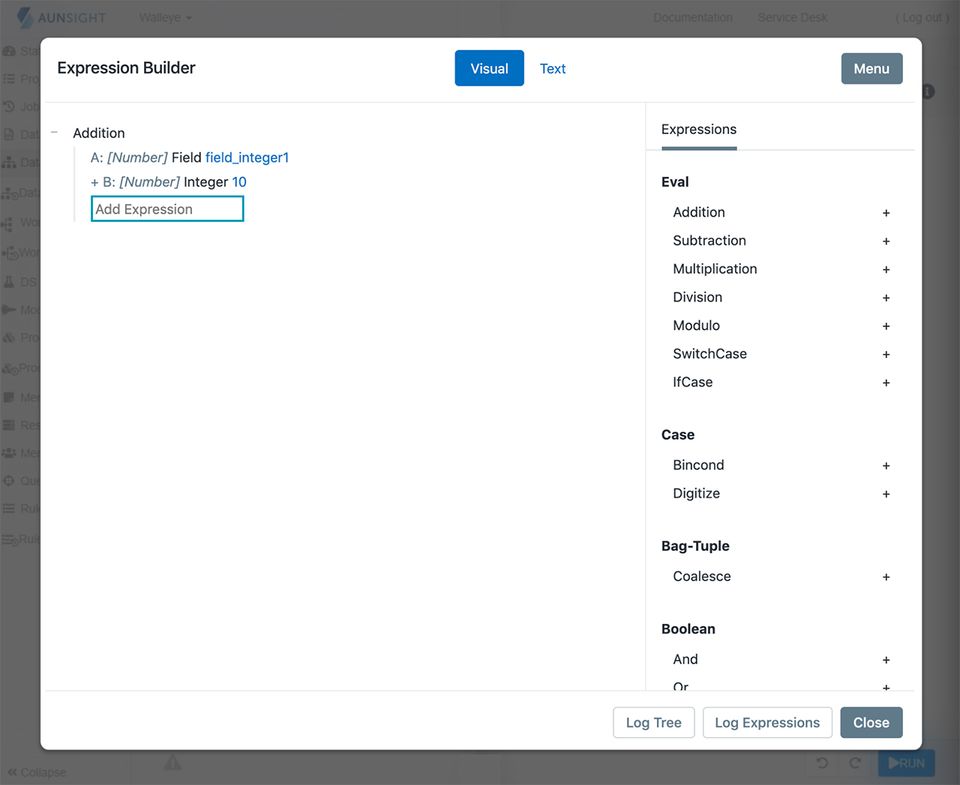Image resolution: width=960 pixels, height=785 pixels.
Task: Click the redo icon in the bottom toolbar
Action: 854,763
